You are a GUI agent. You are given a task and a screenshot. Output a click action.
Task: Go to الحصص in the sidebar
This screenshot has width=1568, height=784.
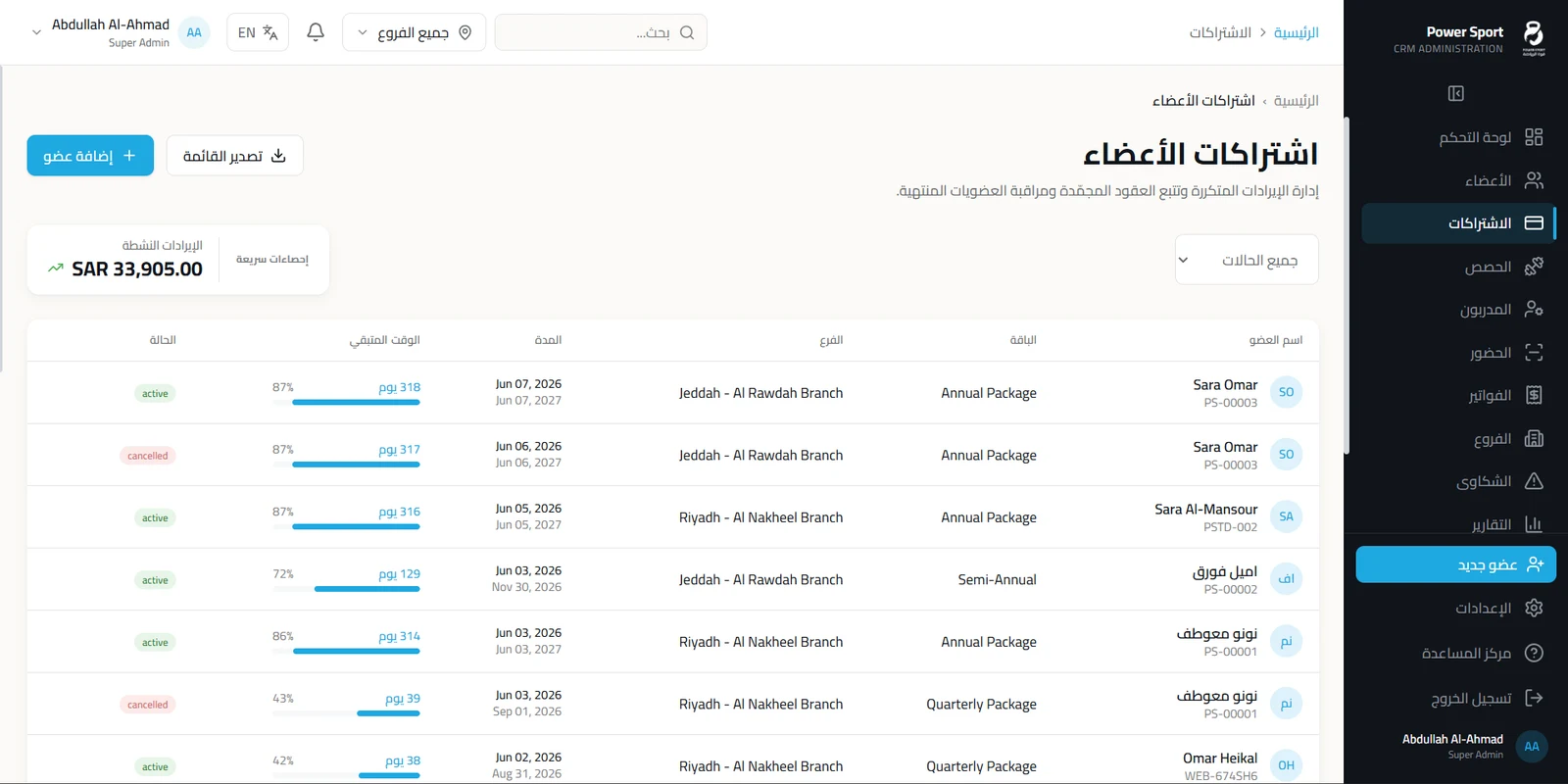[1458, 266]
